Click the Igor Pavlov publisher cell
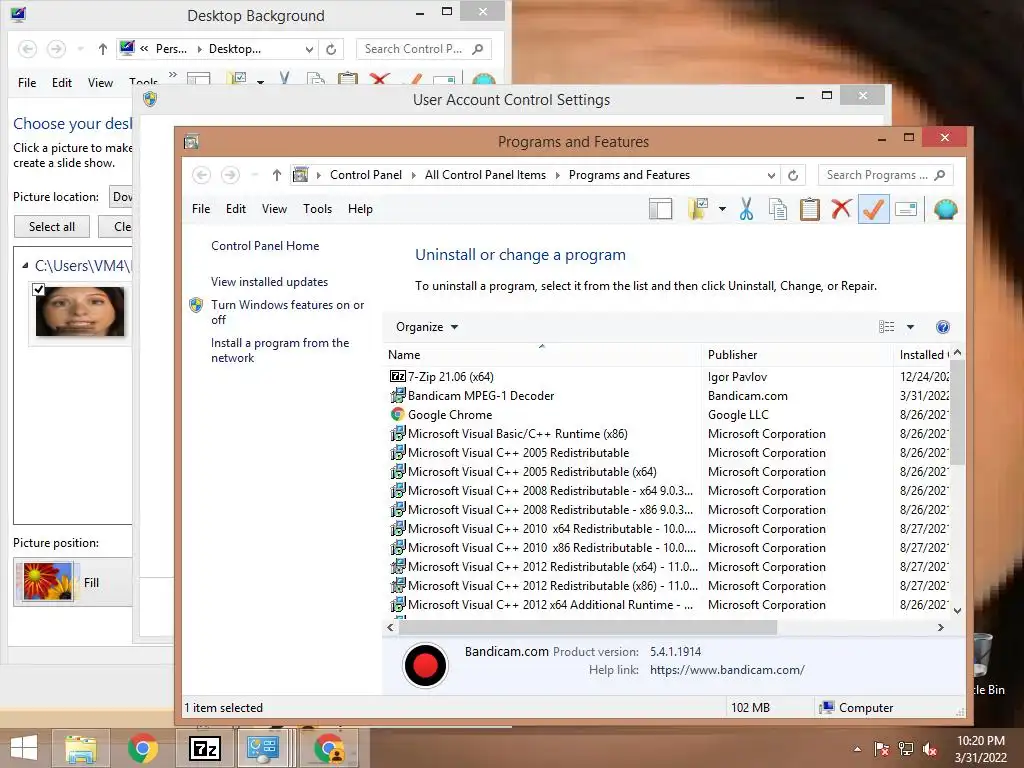Screen dimensions: 1024x768 pyautogui.click(x=737, y=377)
